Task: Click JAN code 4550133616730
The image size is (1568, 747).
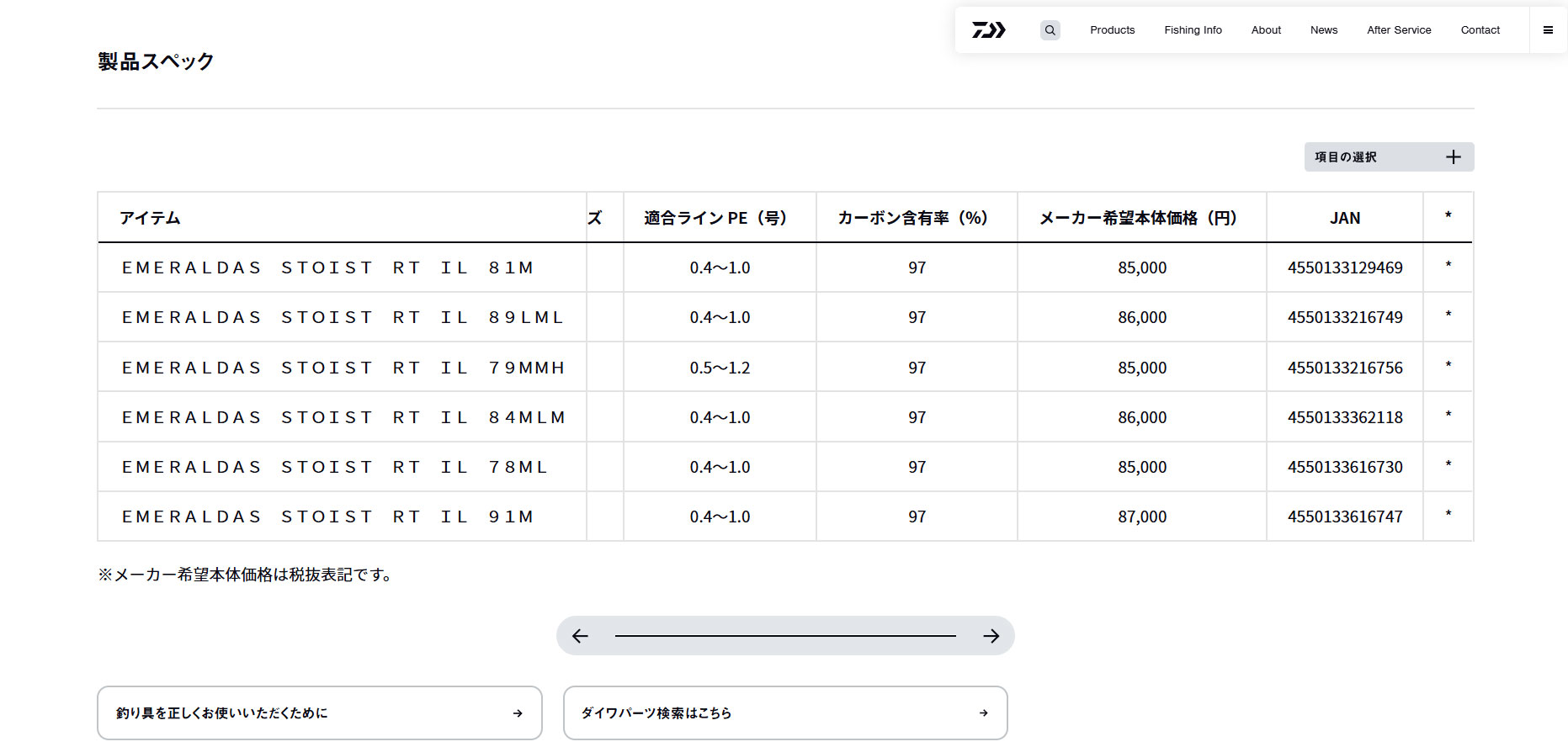Action: coord(1345,467)
